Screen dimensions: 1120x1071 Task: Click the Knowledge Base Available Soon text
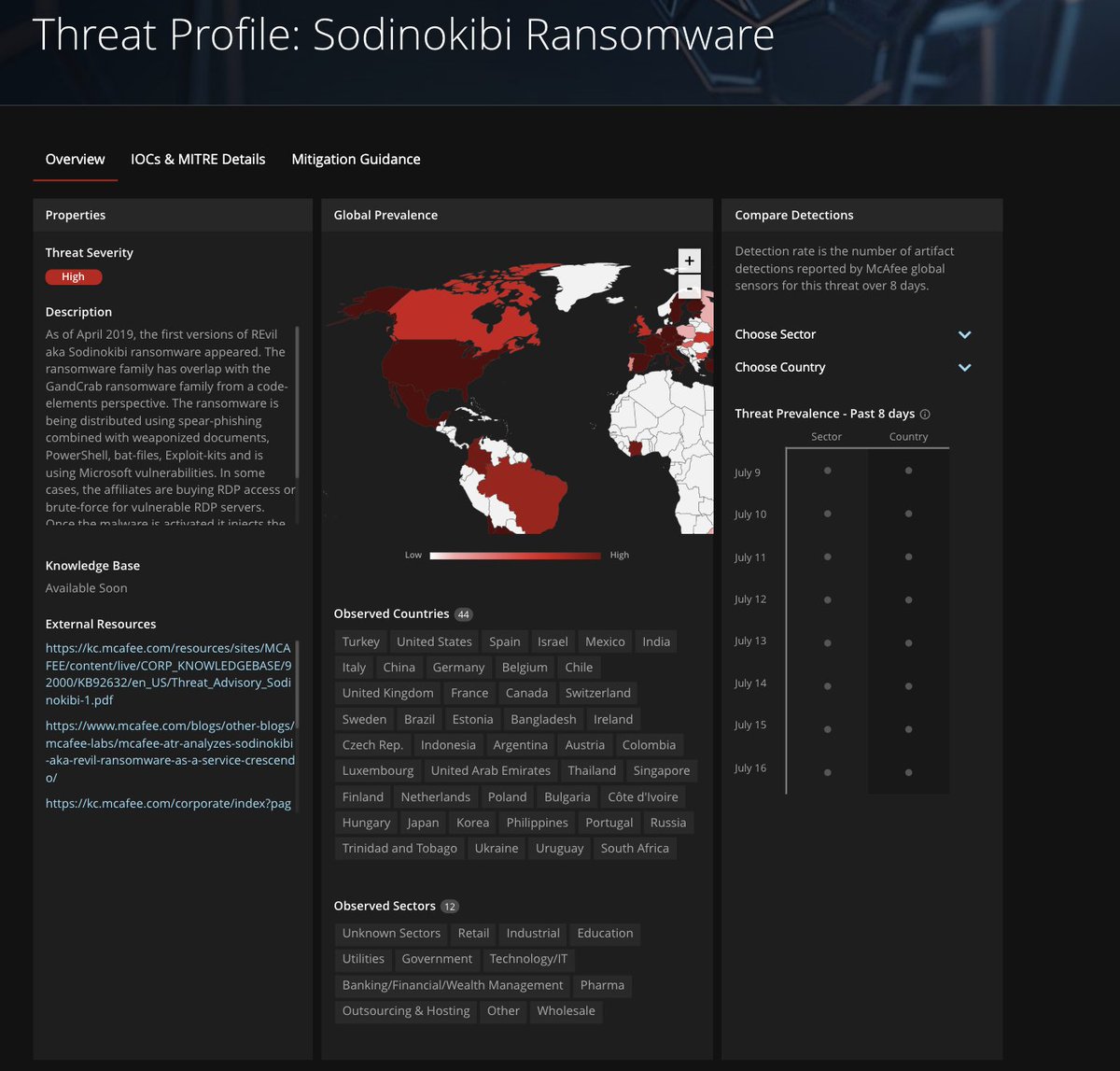click(x=87, y=588)
